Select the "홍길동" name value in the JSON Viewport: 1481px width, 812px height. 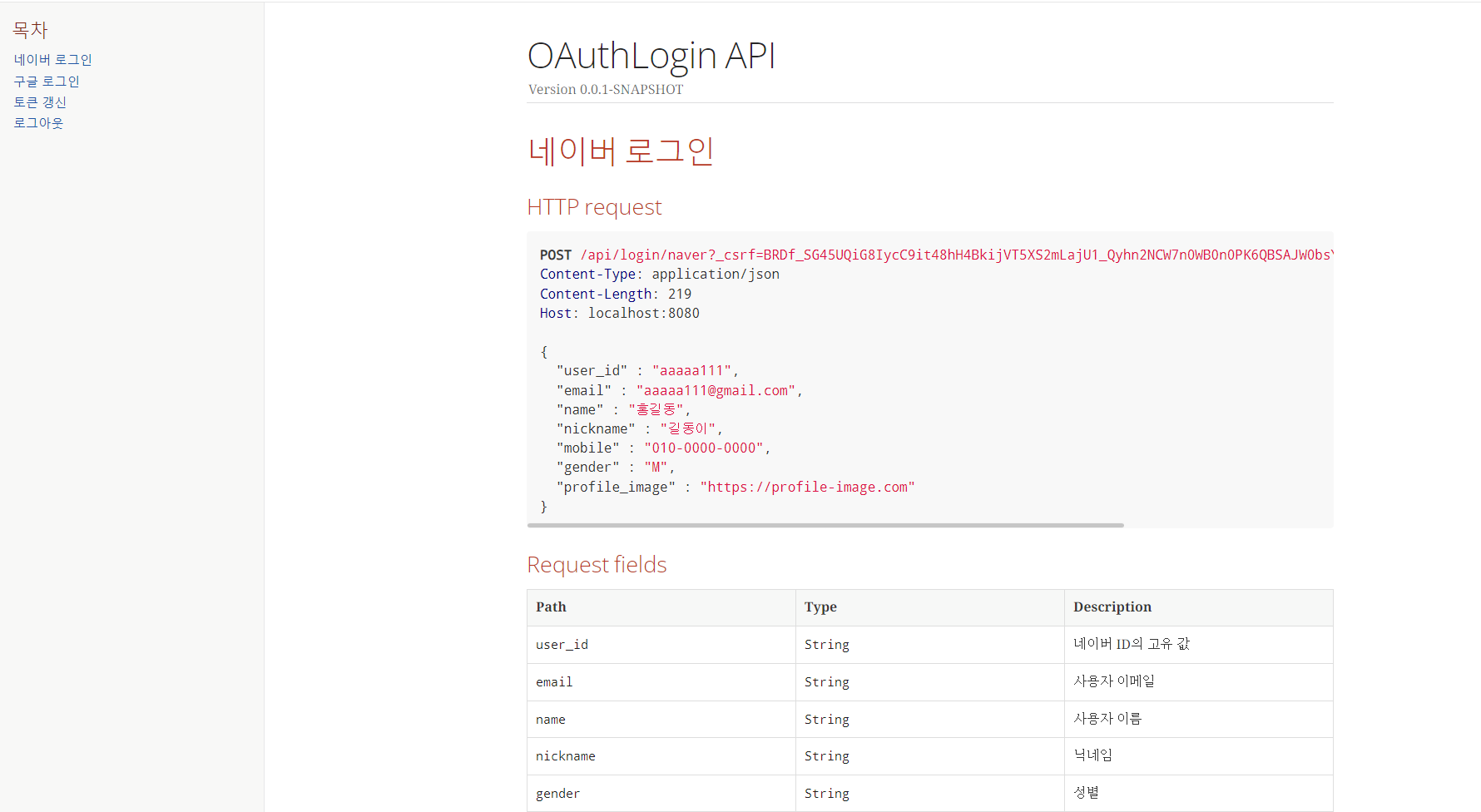[x=656, y=409]
